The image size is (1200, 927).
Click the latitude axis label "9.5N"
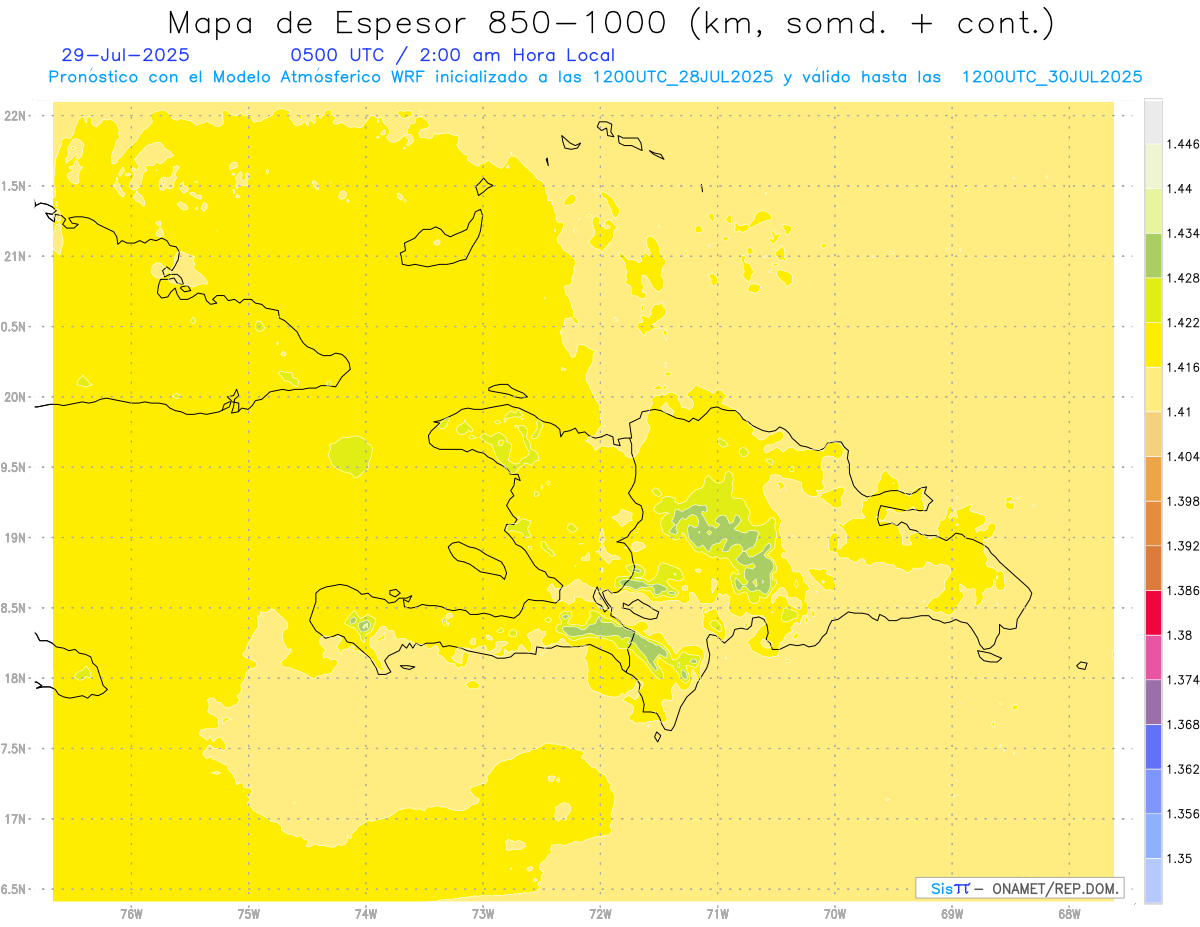[15, 467]
